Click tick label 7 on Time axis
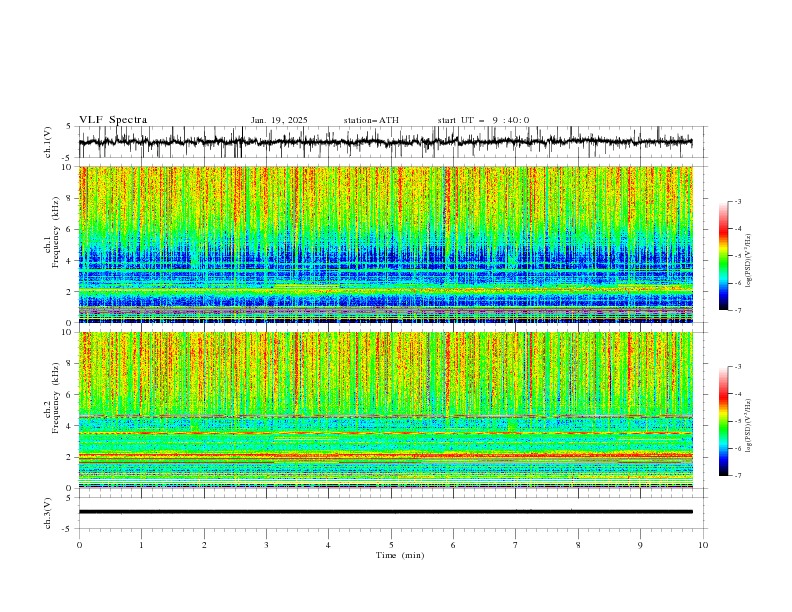The height and width of the screenshot is (612, 792). pos(516,545)
